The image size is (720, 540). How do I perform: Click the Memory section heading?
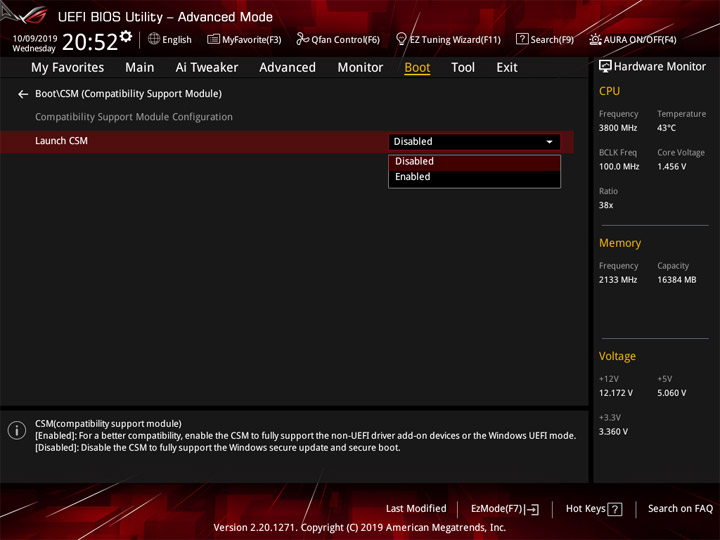[620, 243]
